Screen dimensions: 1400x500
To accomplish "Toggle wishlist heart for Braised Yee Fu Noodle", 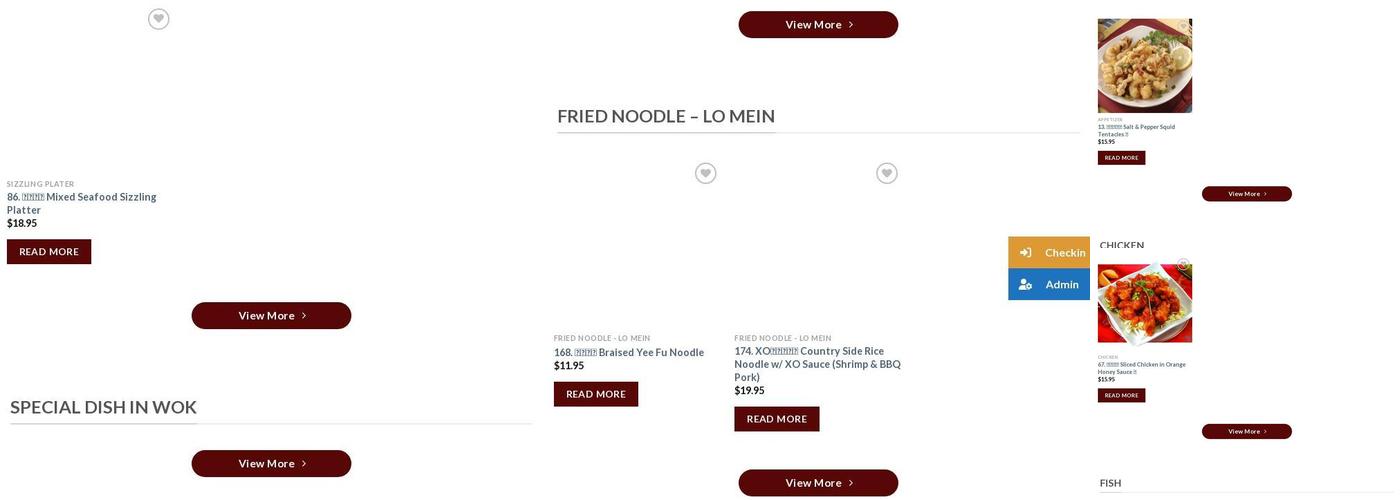I will click(x=705, y=174).
